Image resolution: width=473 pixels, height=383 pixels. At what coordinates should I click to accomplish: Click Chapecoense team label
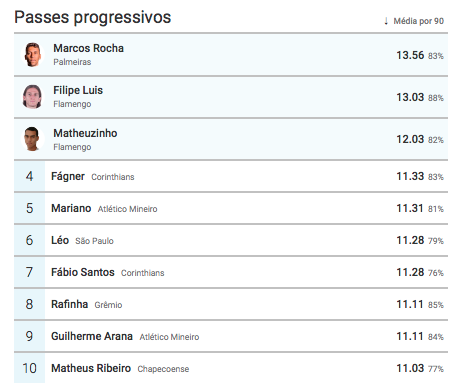(163, 369)
